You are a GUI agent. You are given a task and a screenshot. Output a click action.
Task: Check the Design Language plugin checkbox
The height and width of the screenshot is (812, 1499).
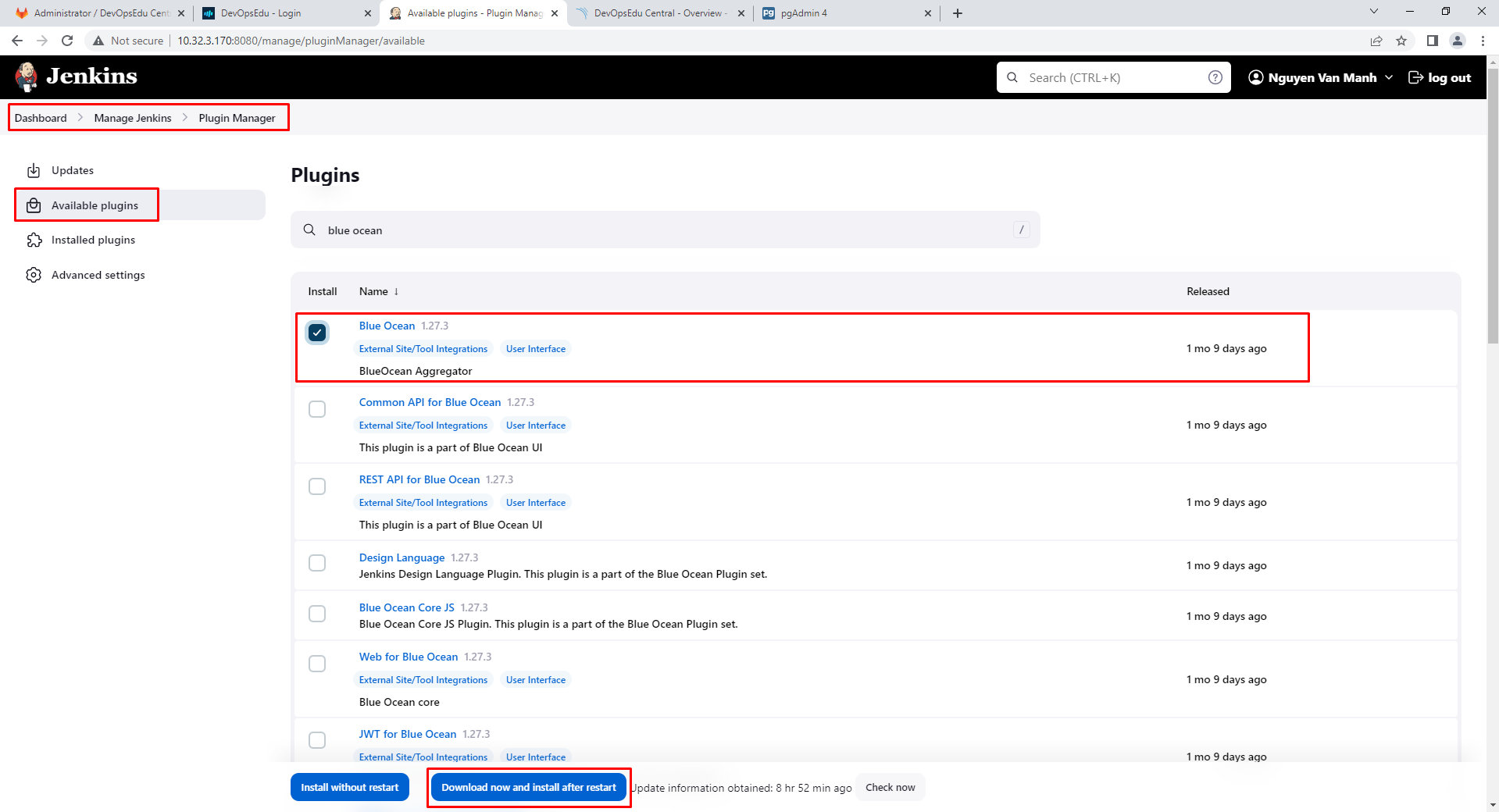pyautogui.click(x=317, y=563)
